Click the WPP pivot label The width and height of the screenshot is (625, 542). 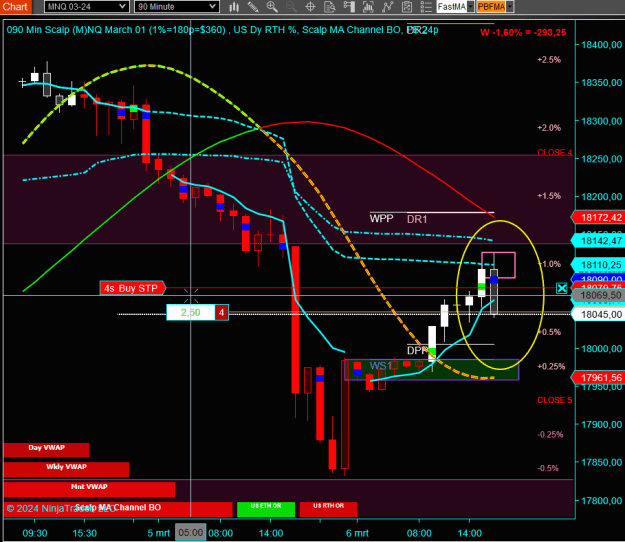coord(381,218)
